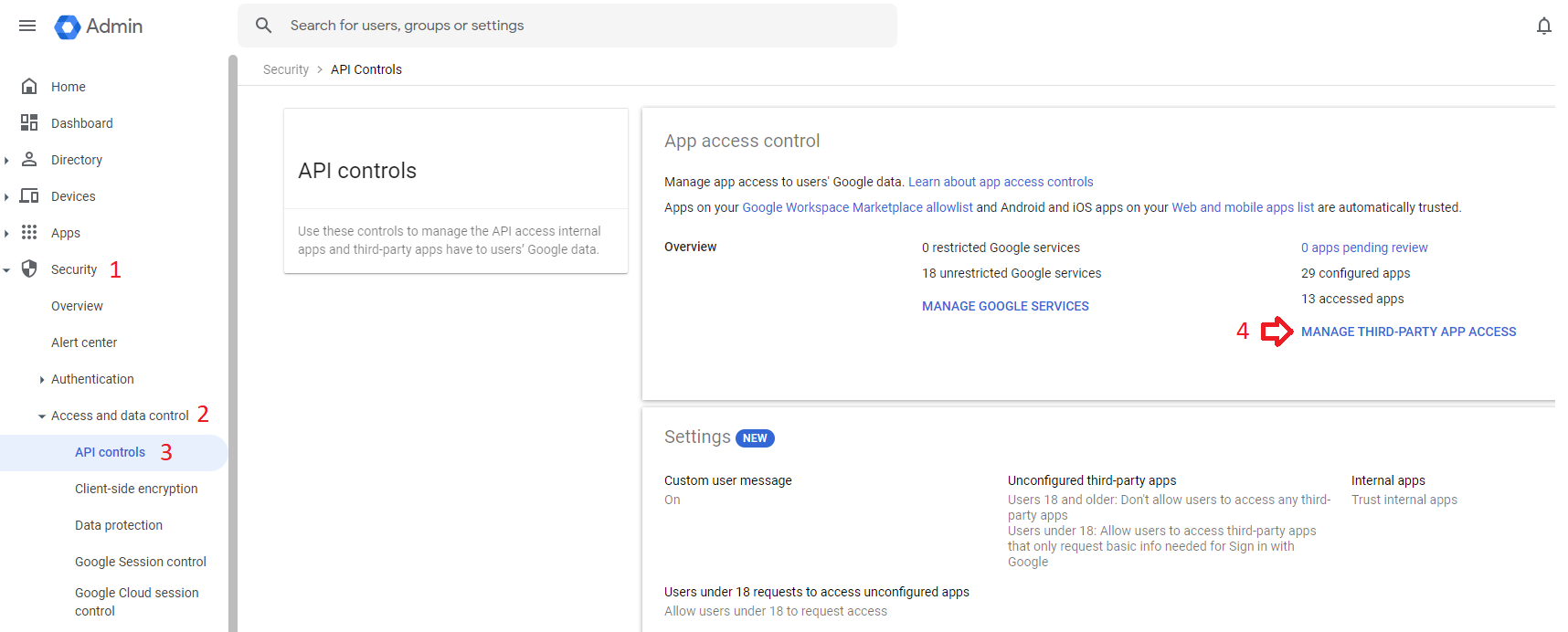Click API Controls breadcrumb
1568x632 pixels.
coord(366,69)
